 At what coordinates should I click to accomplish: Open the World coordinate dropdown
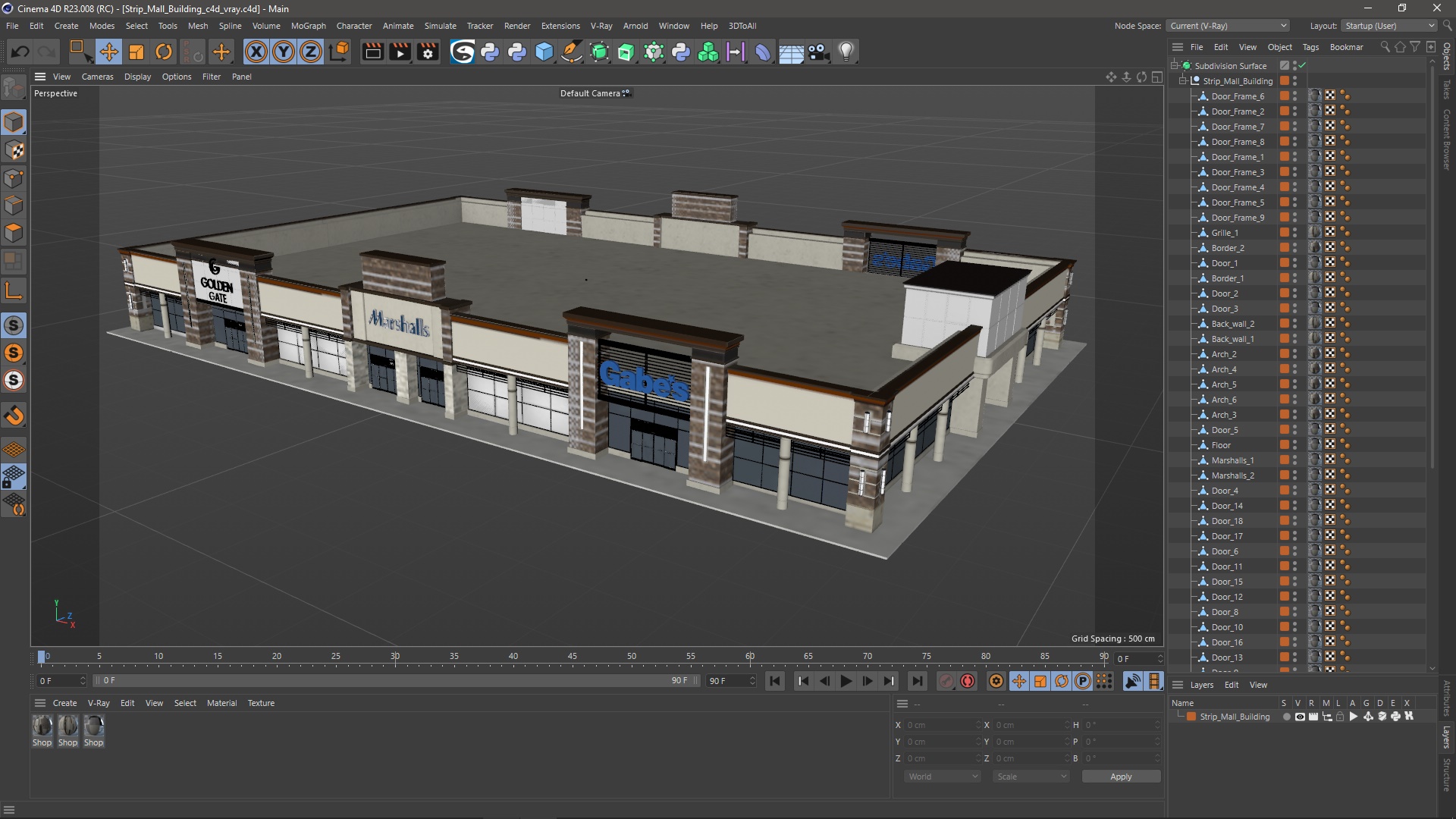[x=943, y=777]
